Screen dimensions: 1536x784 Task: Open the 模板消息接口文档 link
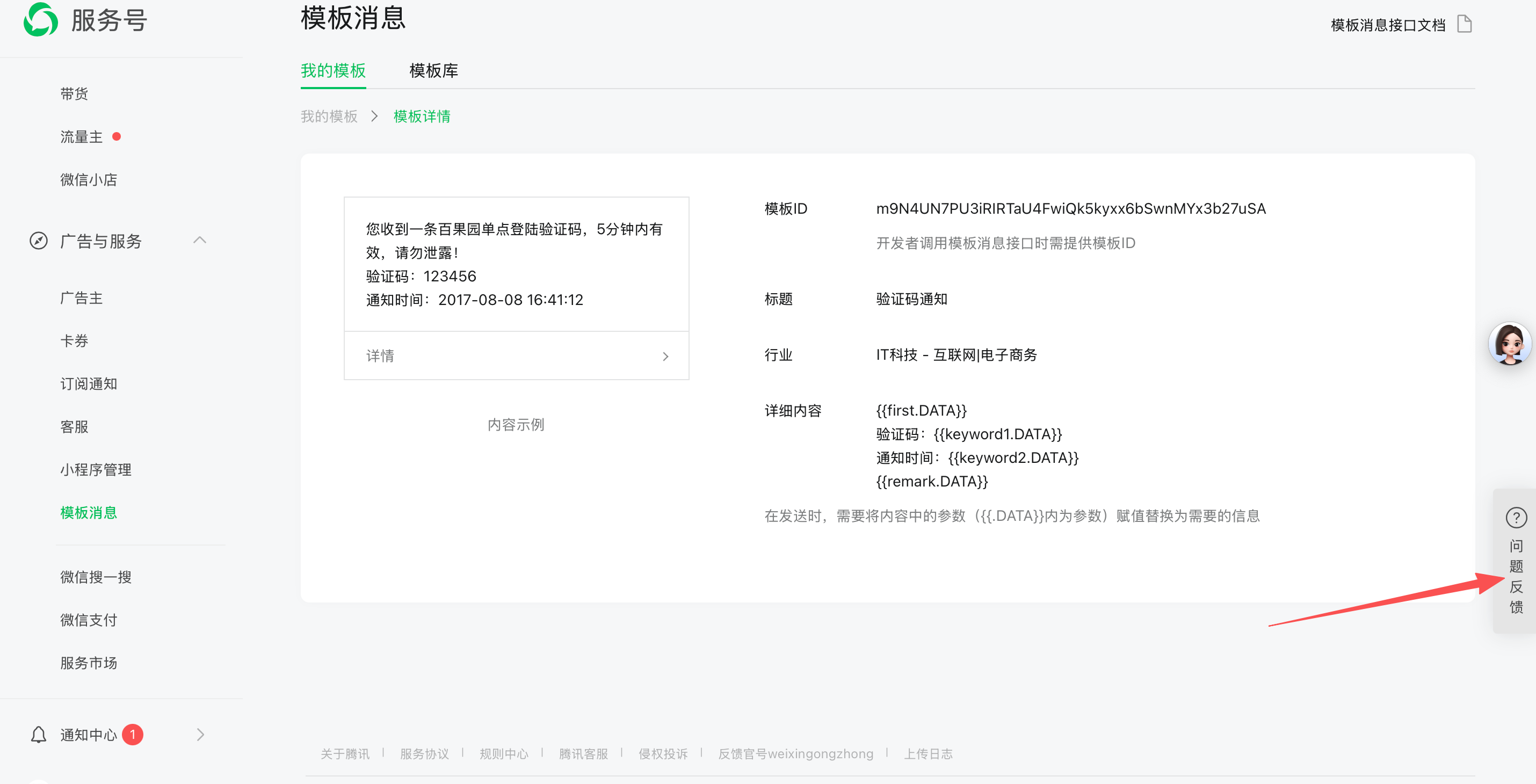[x=1388, y=25]
